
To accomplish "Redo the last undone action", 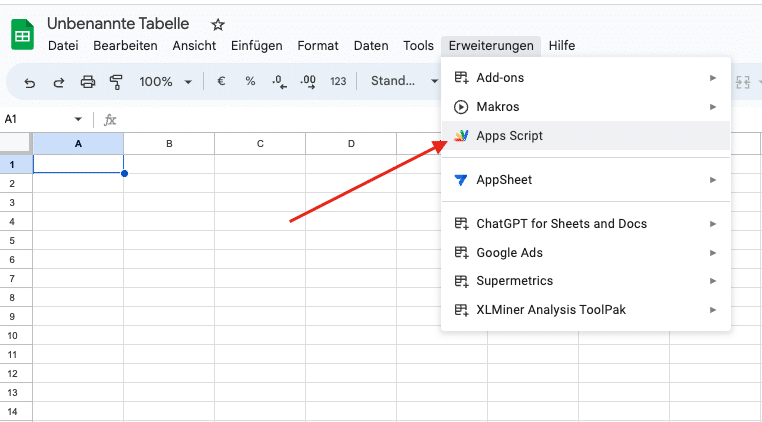I will click(59, 82).
